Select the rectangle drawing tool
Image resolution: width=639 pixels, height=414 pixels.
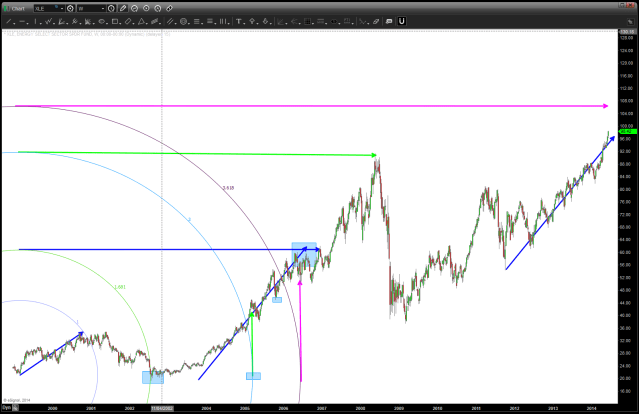coord(115,21)
